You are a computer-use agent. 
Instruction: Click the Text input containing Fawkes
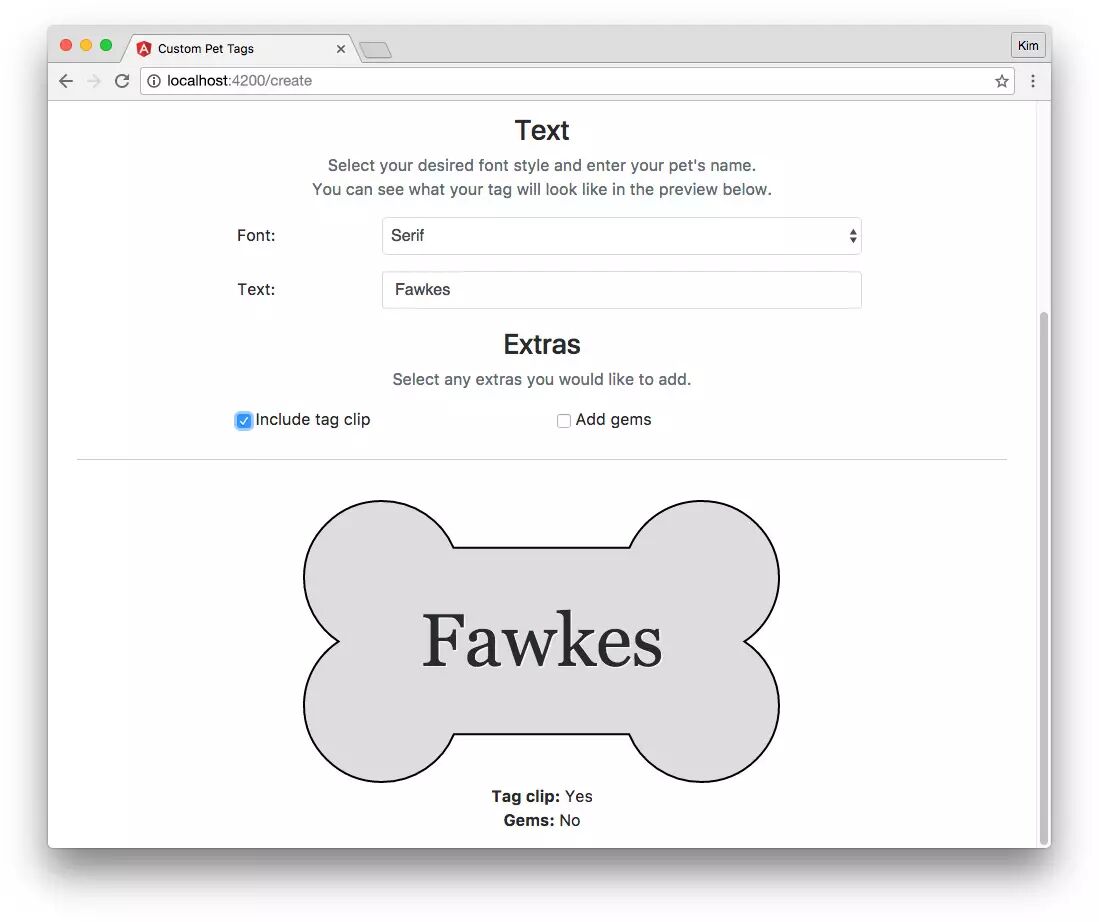(x=621, y=290)
